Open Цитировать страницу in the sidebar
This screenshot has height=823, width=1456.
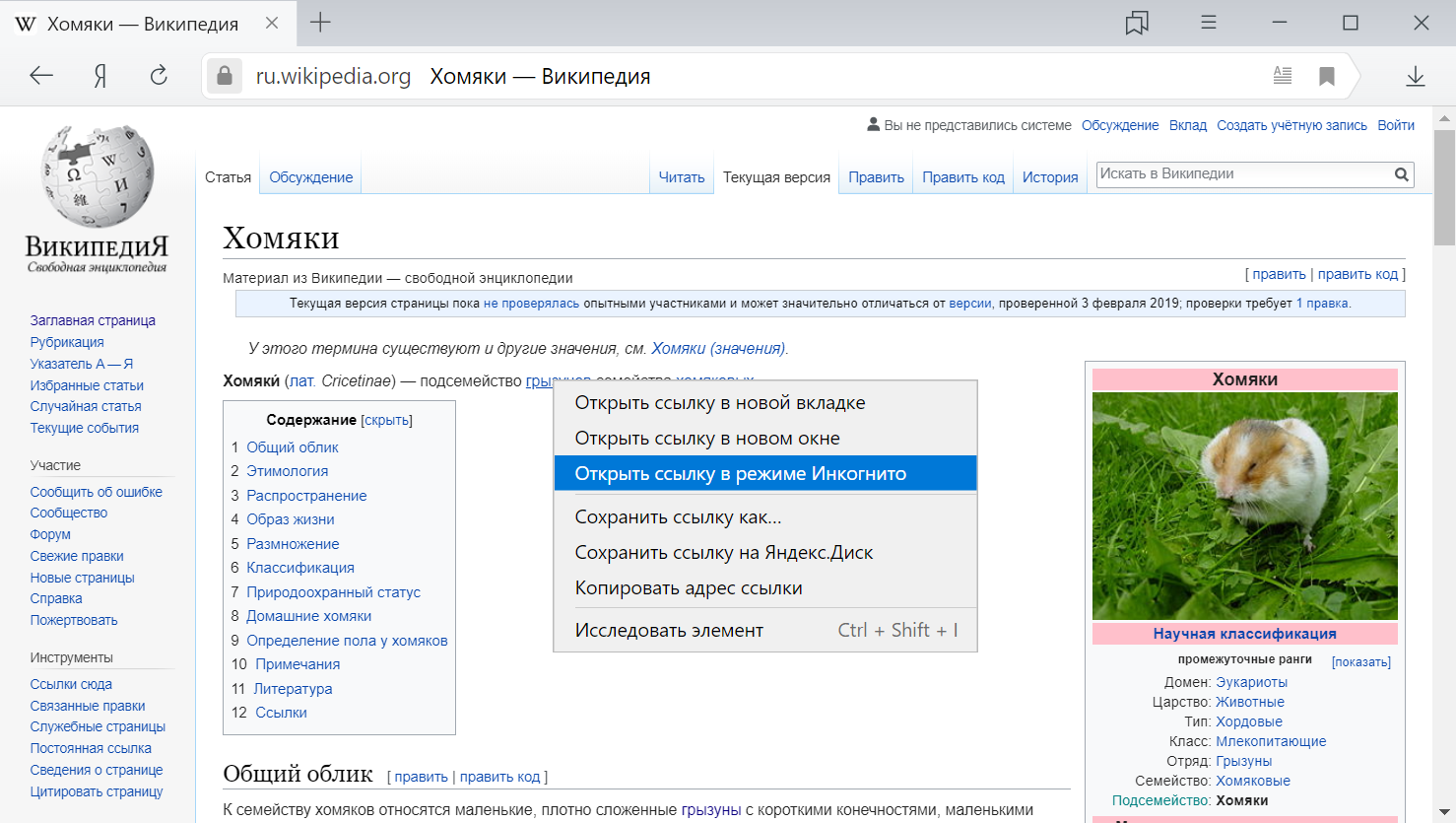[x=97, y=791]
